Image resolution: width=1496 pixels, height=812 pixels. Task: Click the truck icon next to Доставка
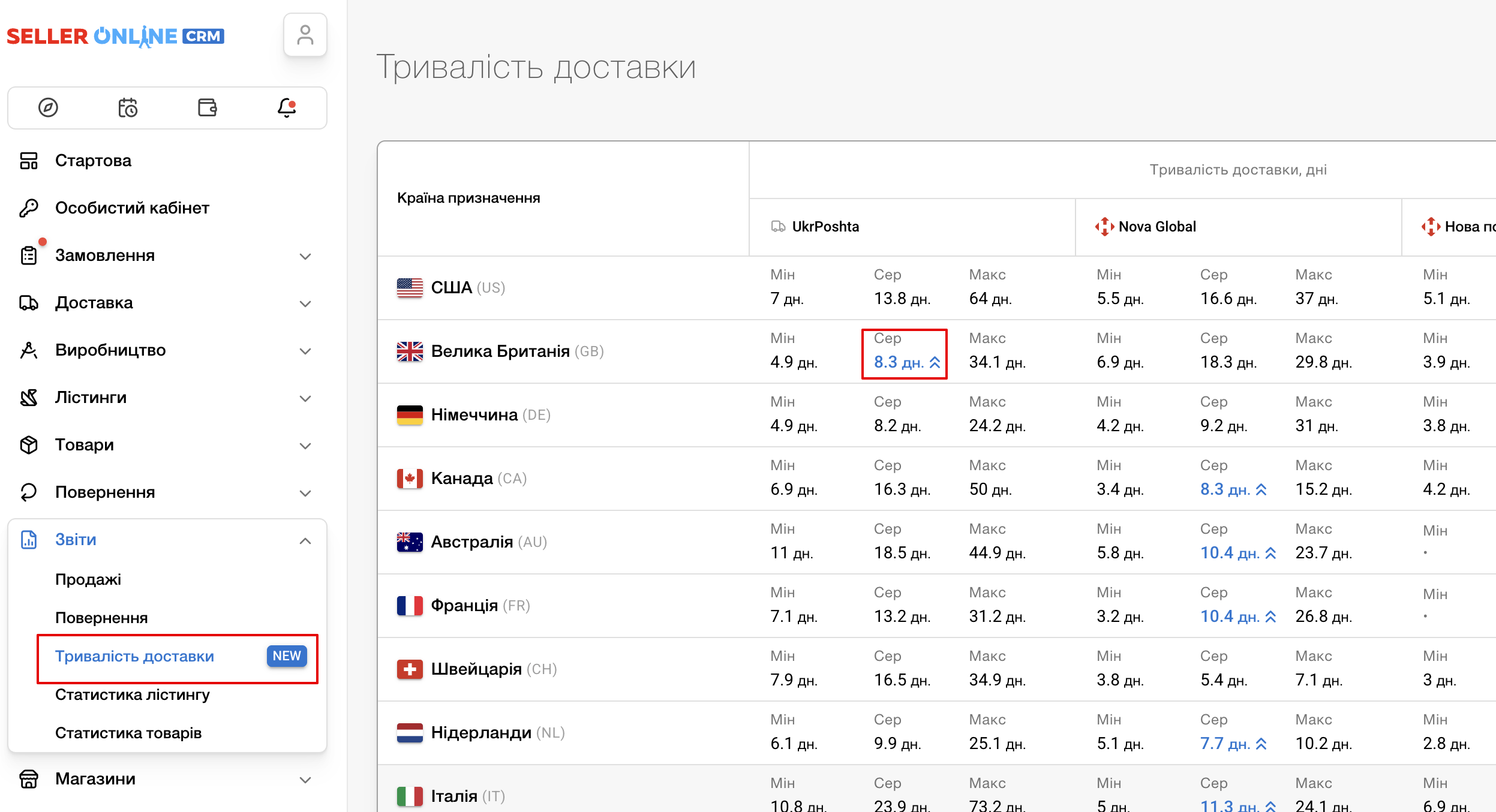click(28, 302)
